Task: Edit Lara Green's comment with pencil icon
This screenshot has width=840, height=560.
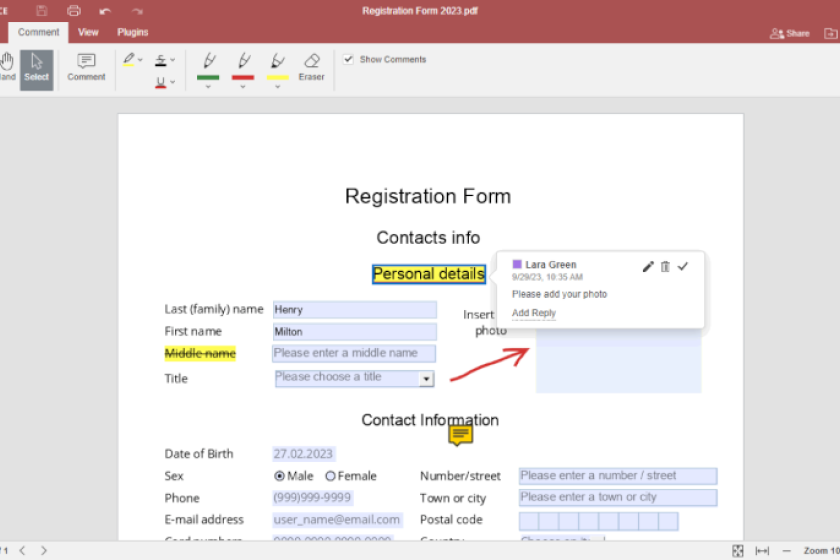Action: pos(648,266)
